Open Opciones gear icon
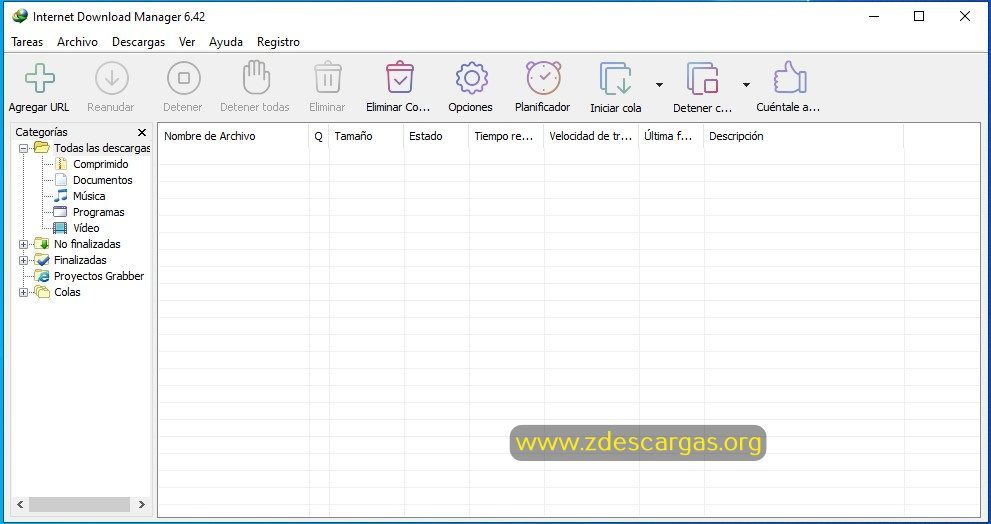The image size is (991, 524). pyautogui.click(x=471, y=78)
